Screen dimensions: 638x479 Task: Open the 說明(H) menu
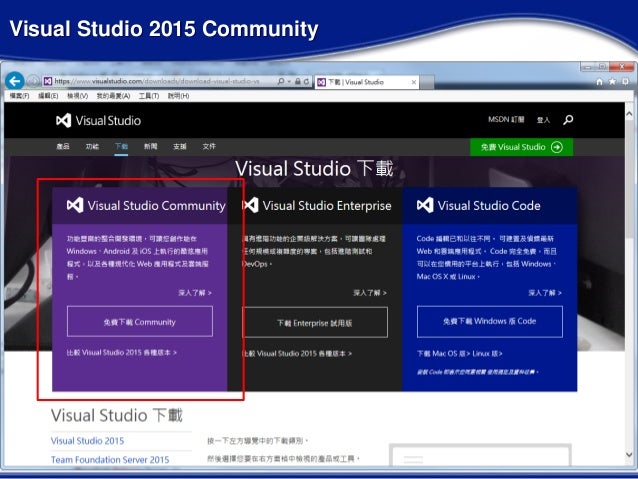[x=178, y=96]
